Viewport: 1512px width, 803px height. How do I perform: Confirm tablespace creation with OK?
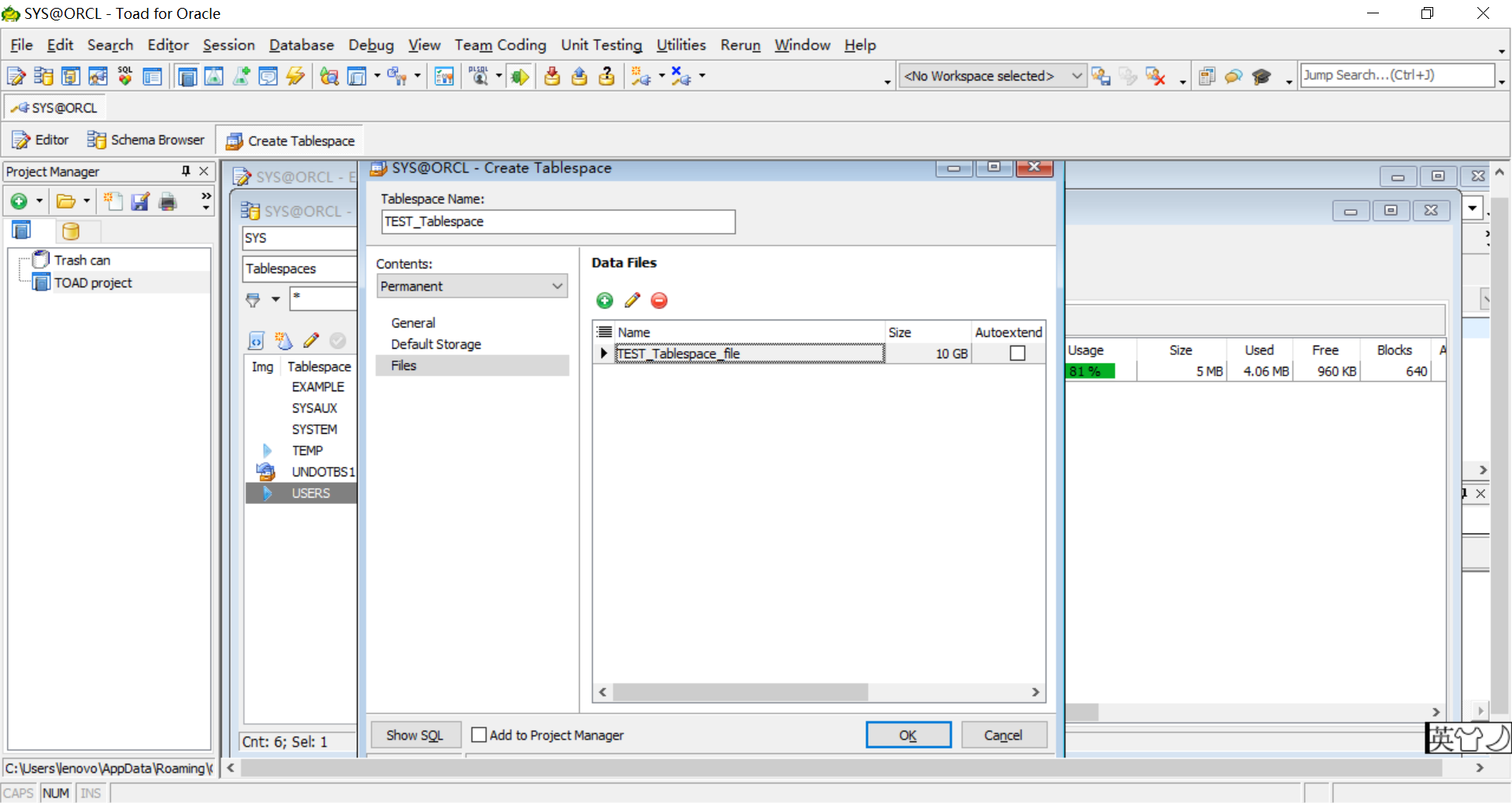[x=908, y=735]
